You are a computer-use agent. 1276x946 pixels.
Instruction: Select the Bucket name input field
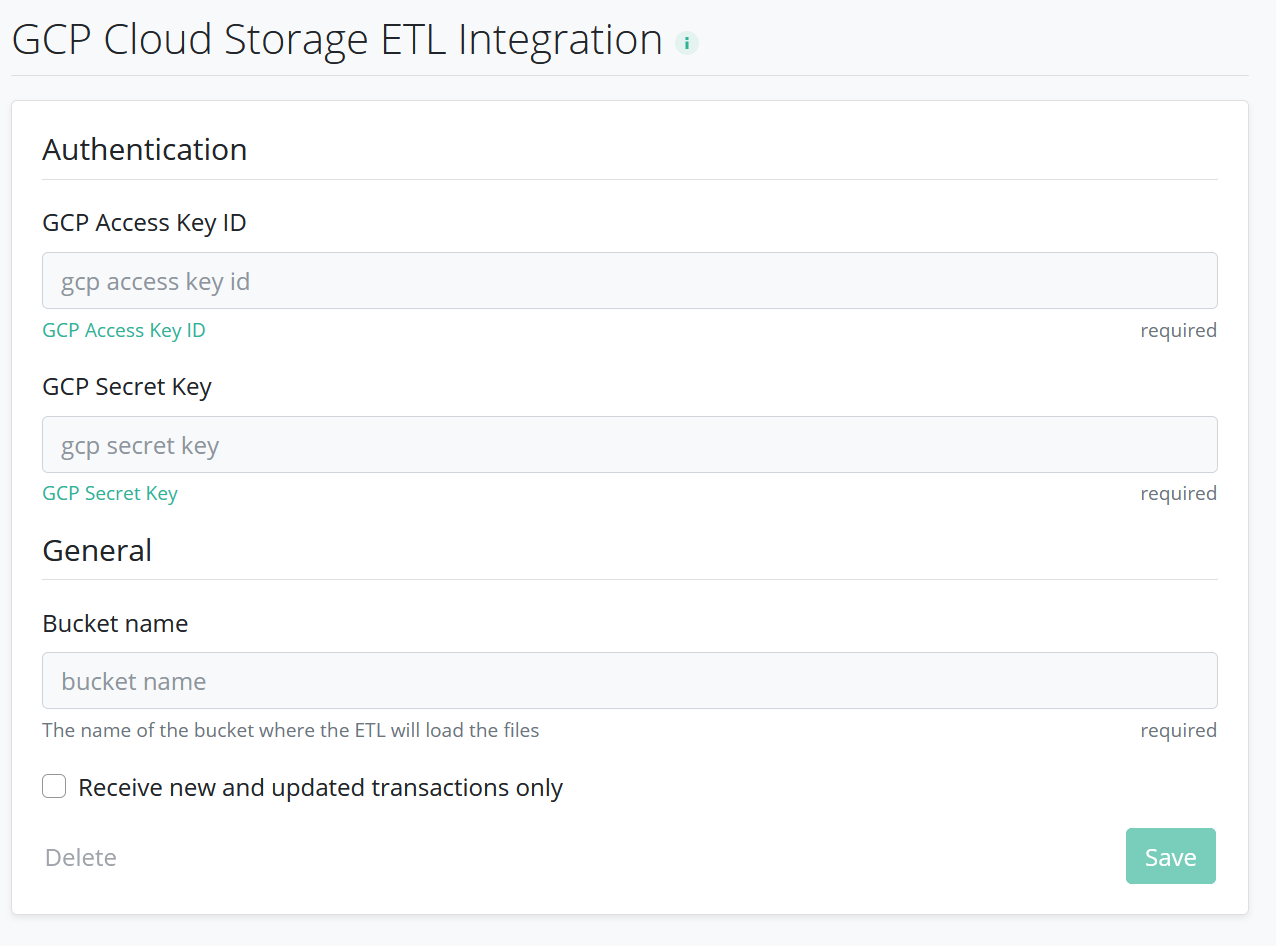click(x=630, y=681)
